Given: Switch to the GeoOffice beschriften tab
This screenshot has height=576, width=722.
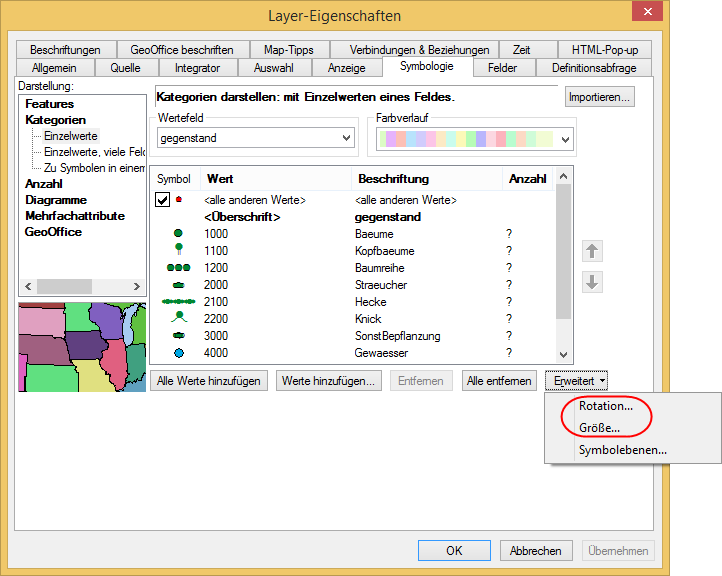Looking at the screenshot, I should (x=182, y=50).
